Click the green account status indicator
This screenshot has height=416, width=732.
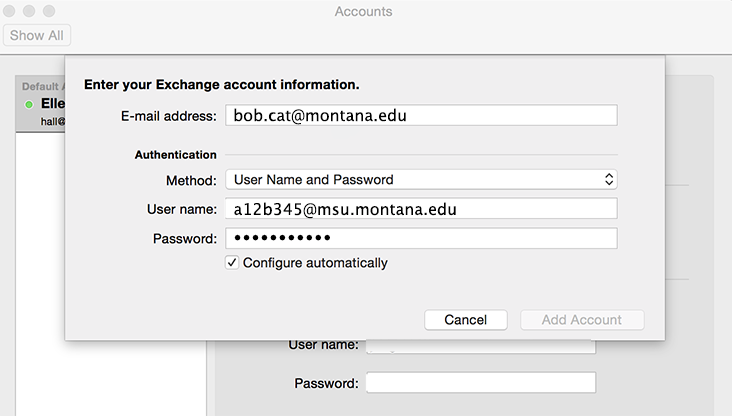coord(29,105)
